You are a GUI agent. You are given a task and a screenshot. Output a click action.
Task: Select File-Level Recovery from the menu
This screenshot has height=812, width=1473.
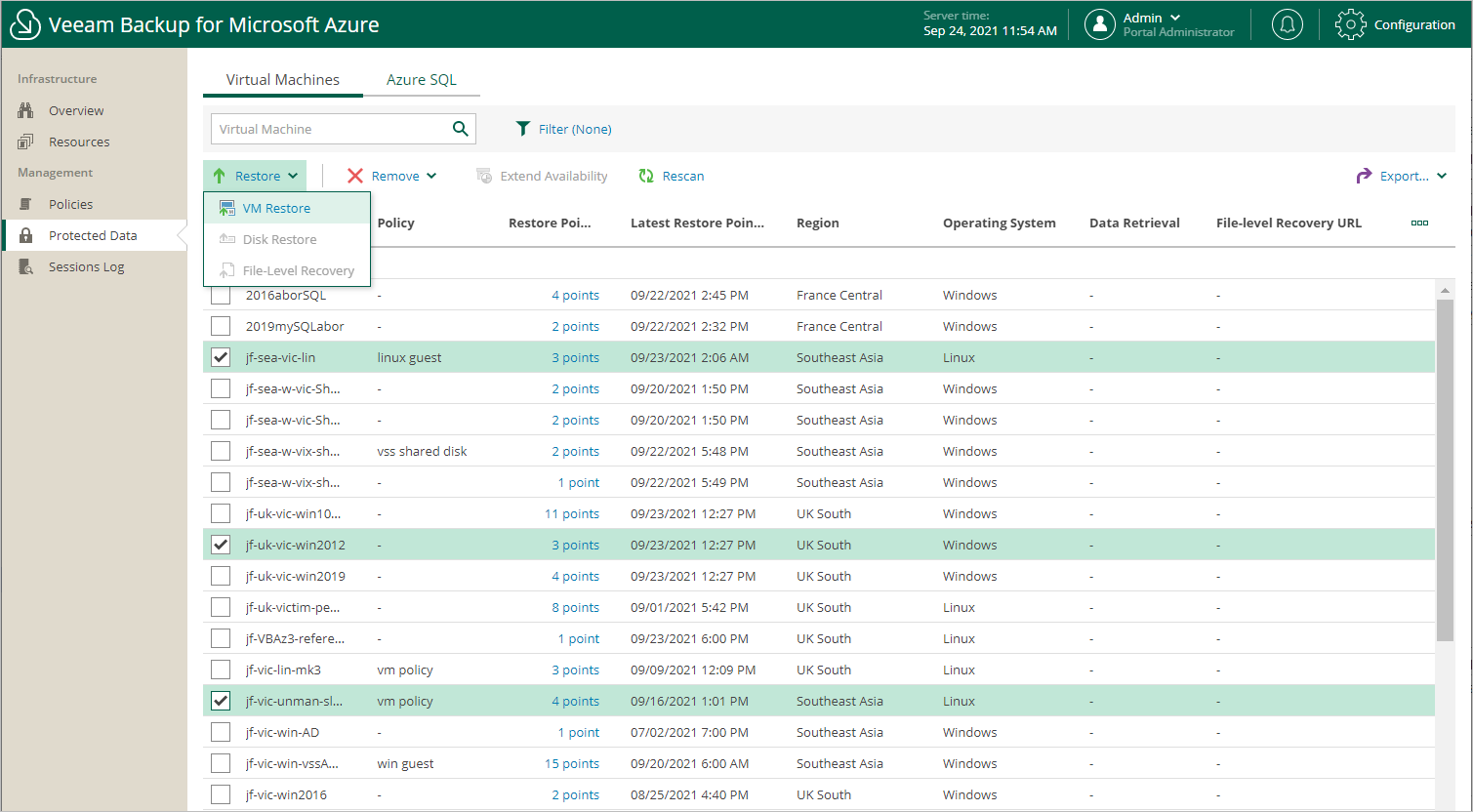point(287,270)
